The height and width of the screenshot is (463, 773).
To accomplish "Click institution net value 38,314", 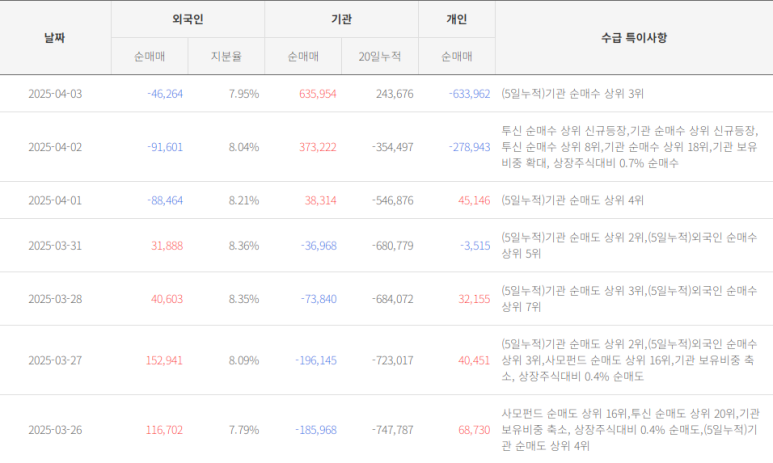I will [x=320, y=200].
